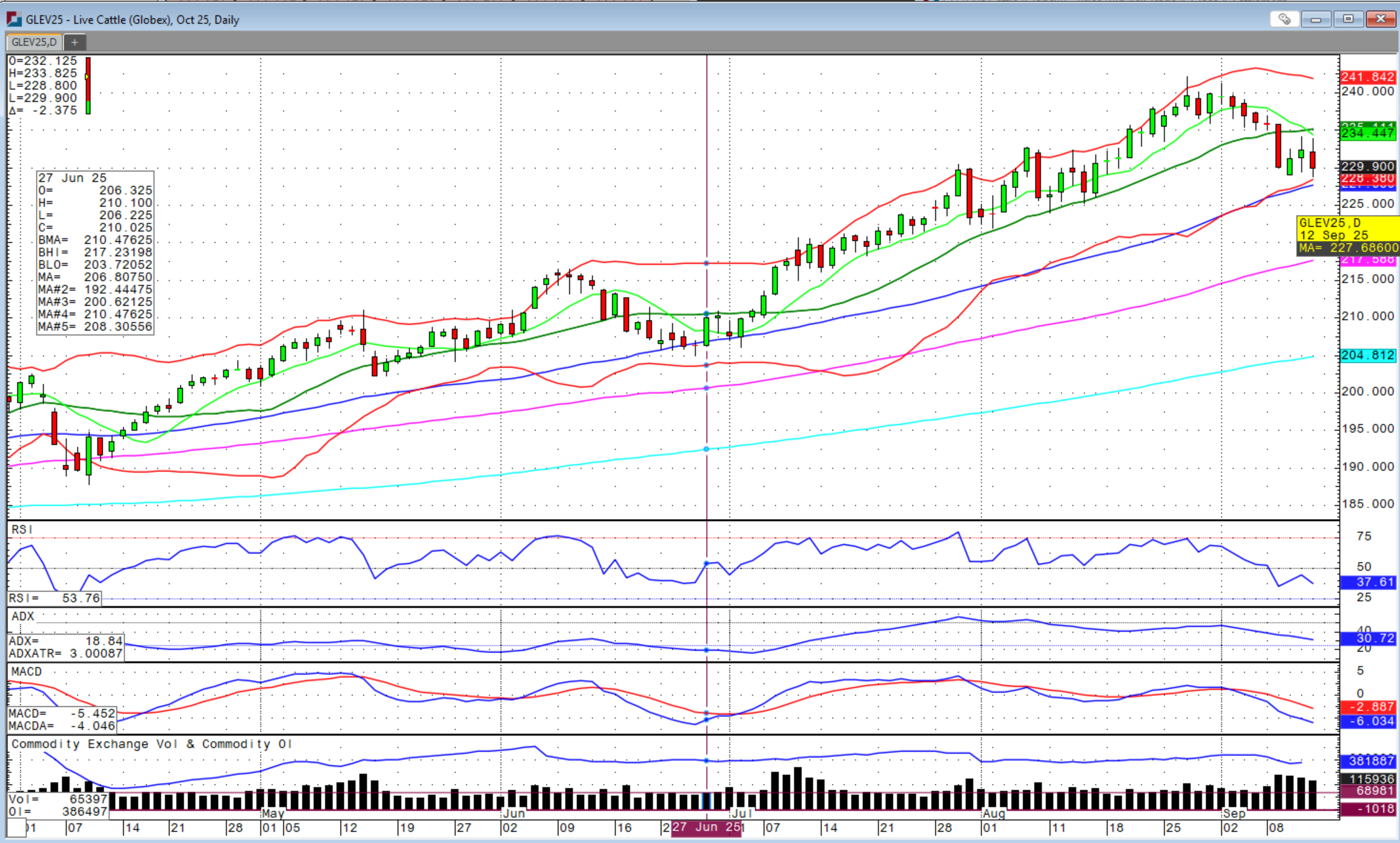The image size is (1400, 843).
Task: Click the MACD study label
Action: click(26, 671)
